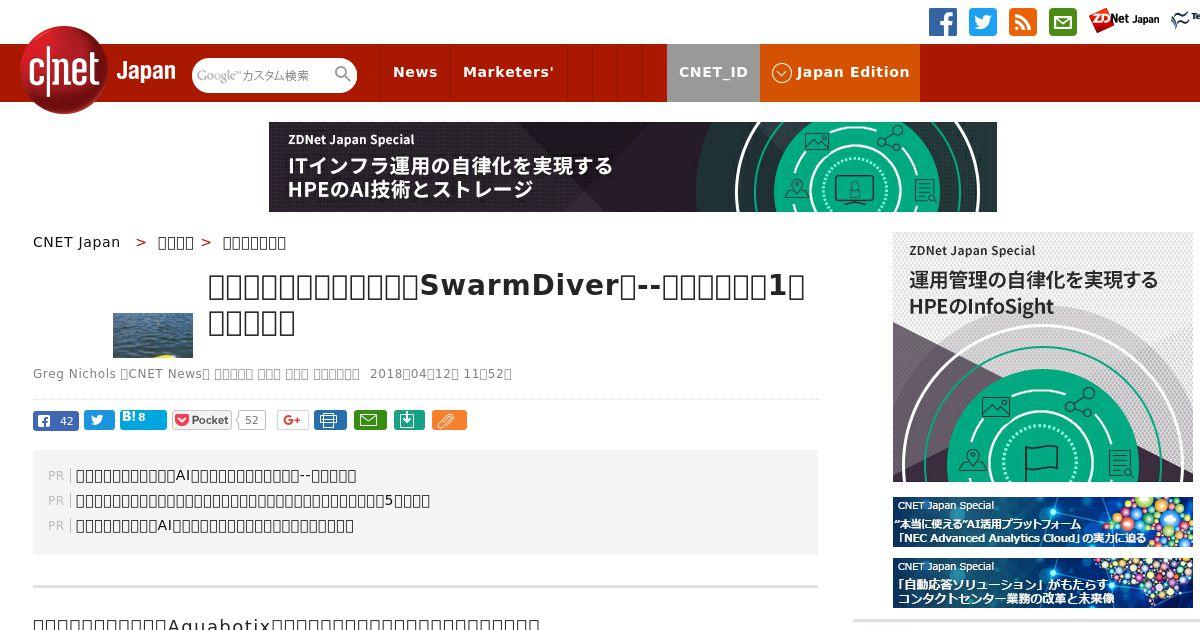Open the article water thumbnail image
Viewport: 1200px width, 630px height.
coord(153,335)
